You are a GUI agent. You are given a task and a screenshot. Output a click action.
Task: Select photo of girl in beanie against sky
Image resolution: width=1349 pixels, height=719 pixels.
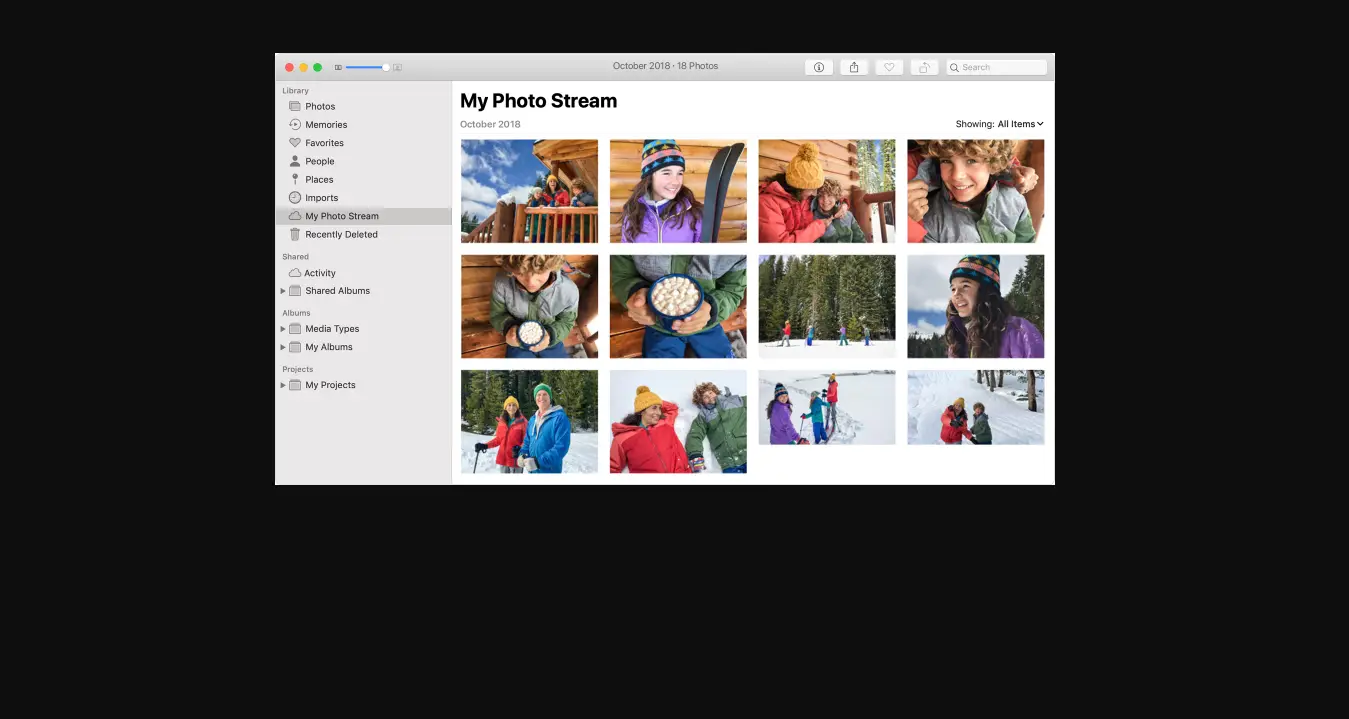coord(976,306)
